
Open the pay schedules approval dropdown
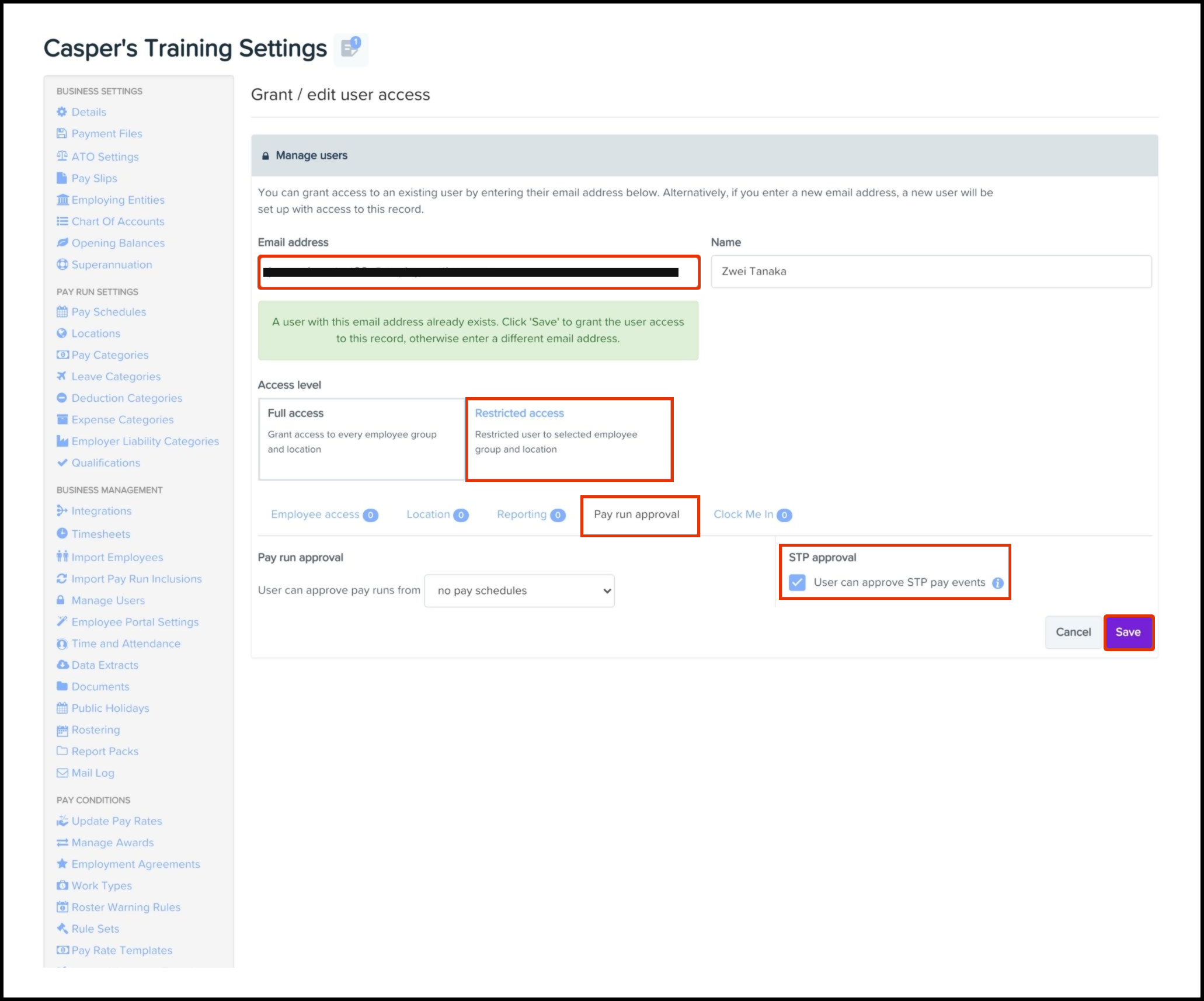[519, 590]
